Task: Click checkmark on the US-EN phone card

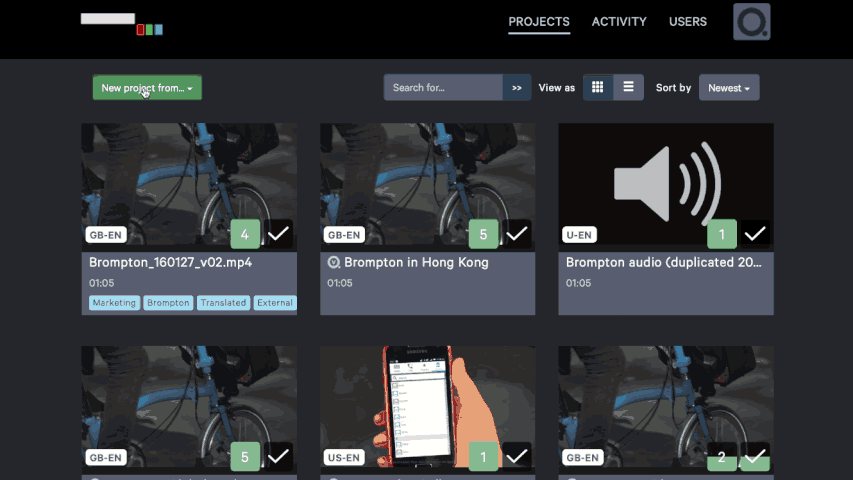Action: point(516,457)
